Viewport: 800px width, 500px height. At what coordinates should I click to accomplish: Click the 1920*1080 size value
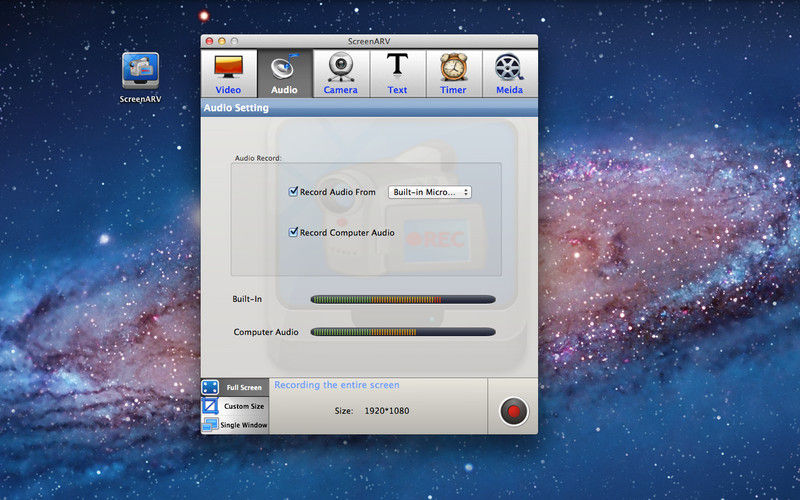click(x=384, y=411)
